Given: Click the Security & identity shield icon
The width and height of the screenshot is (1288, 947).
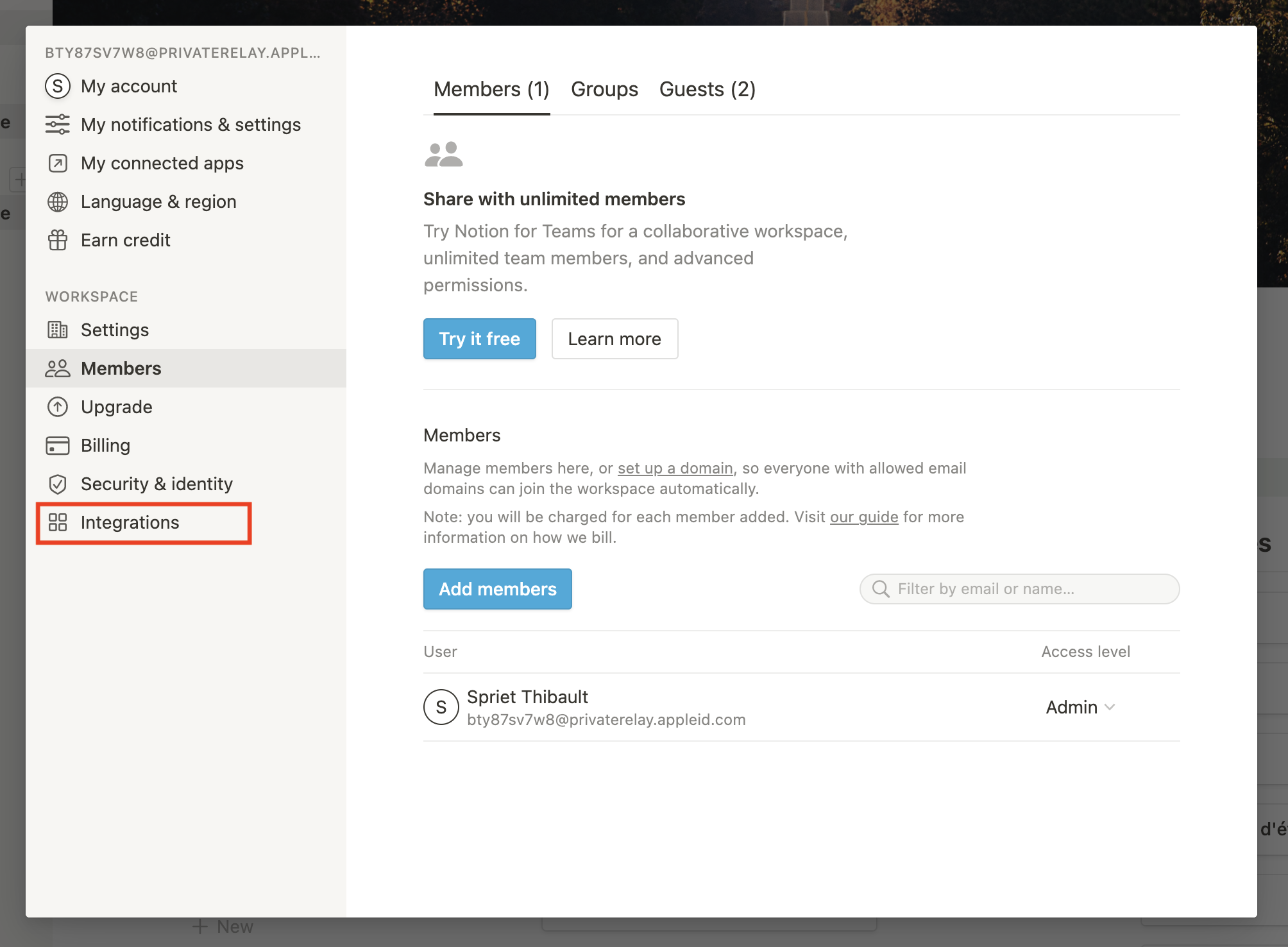Looking at the screenshot, I should pos(58,484).
